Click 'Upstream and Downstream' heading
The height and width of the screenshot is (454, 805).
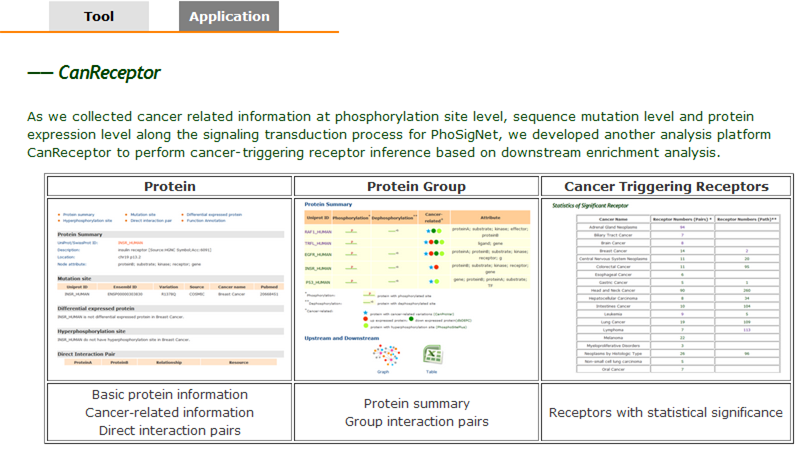[x=341, y=338]
